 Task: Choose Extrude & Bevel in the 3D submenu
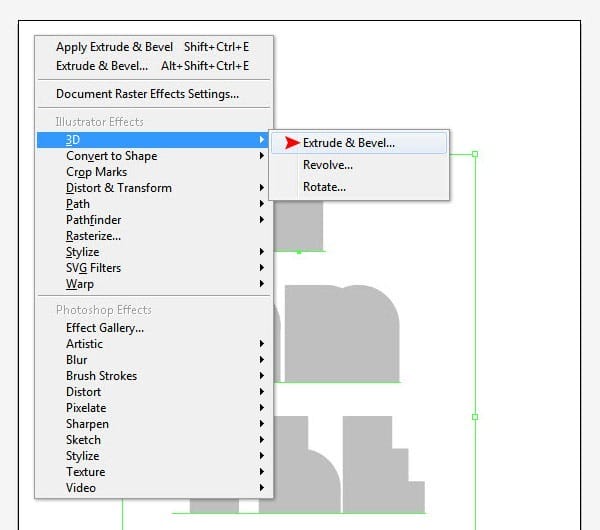coord(348,143)
